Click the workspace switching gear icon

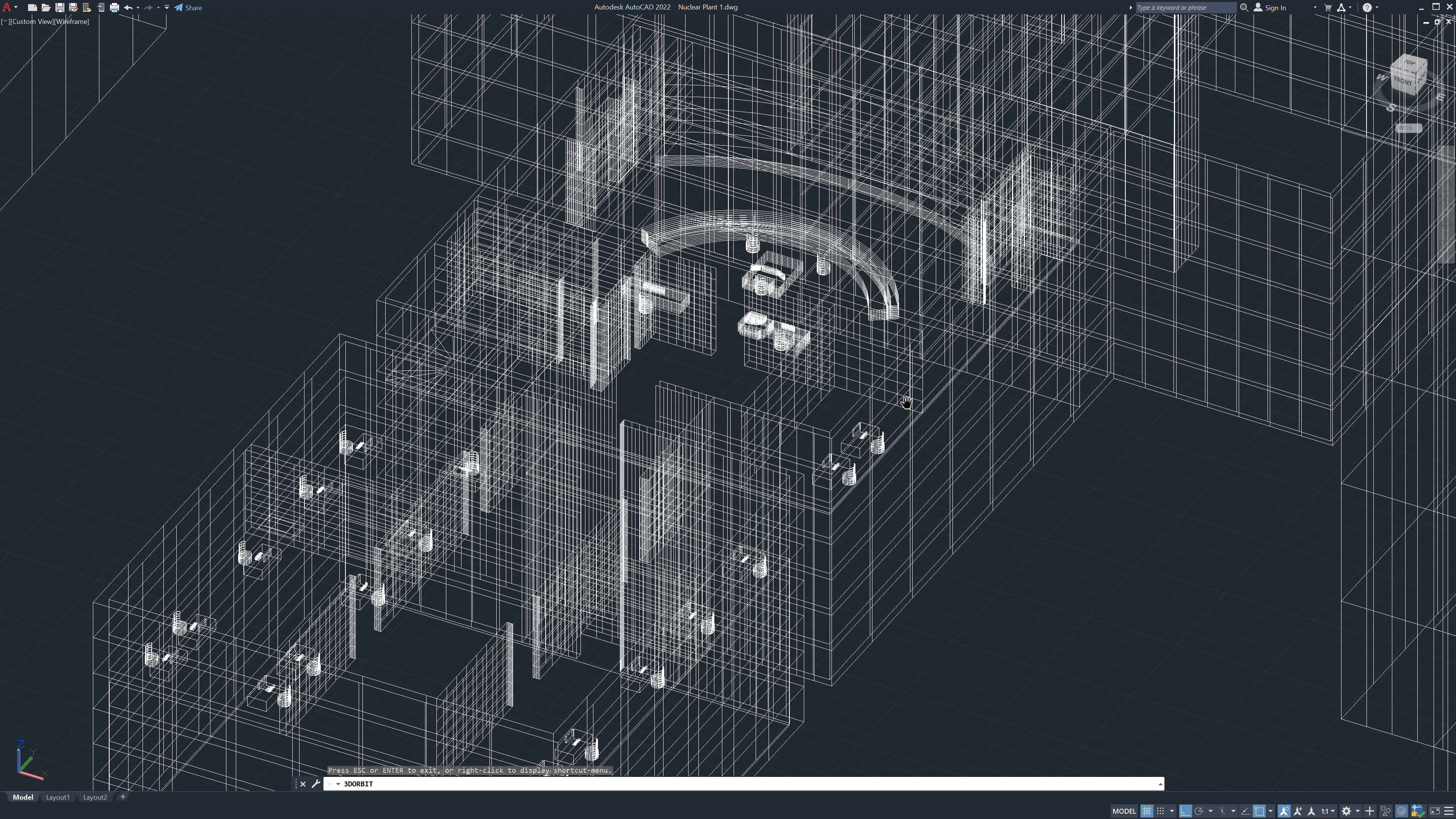click(x=1346, y=811)
